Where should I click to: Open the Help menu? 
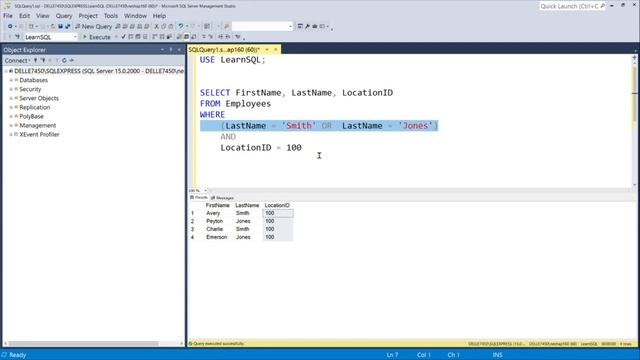(159, 16)
